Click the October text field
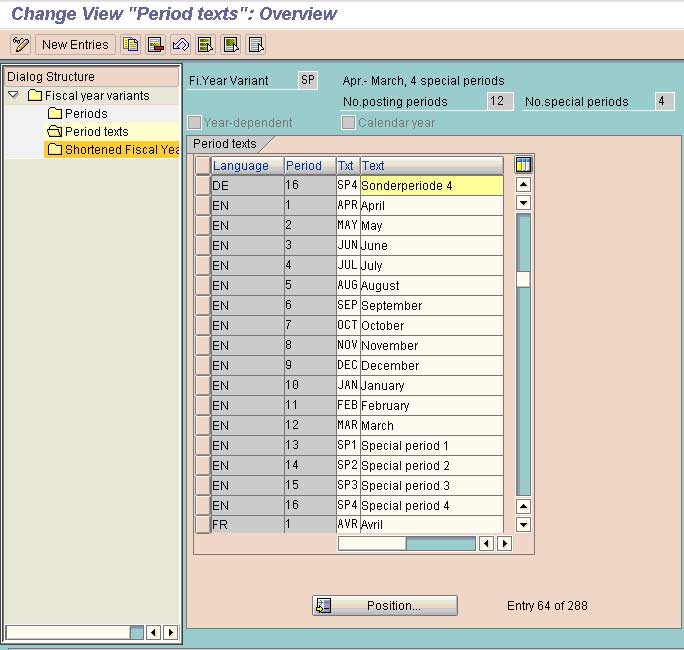This screenshot has width=684, height=650. click(x=431, y=326)
